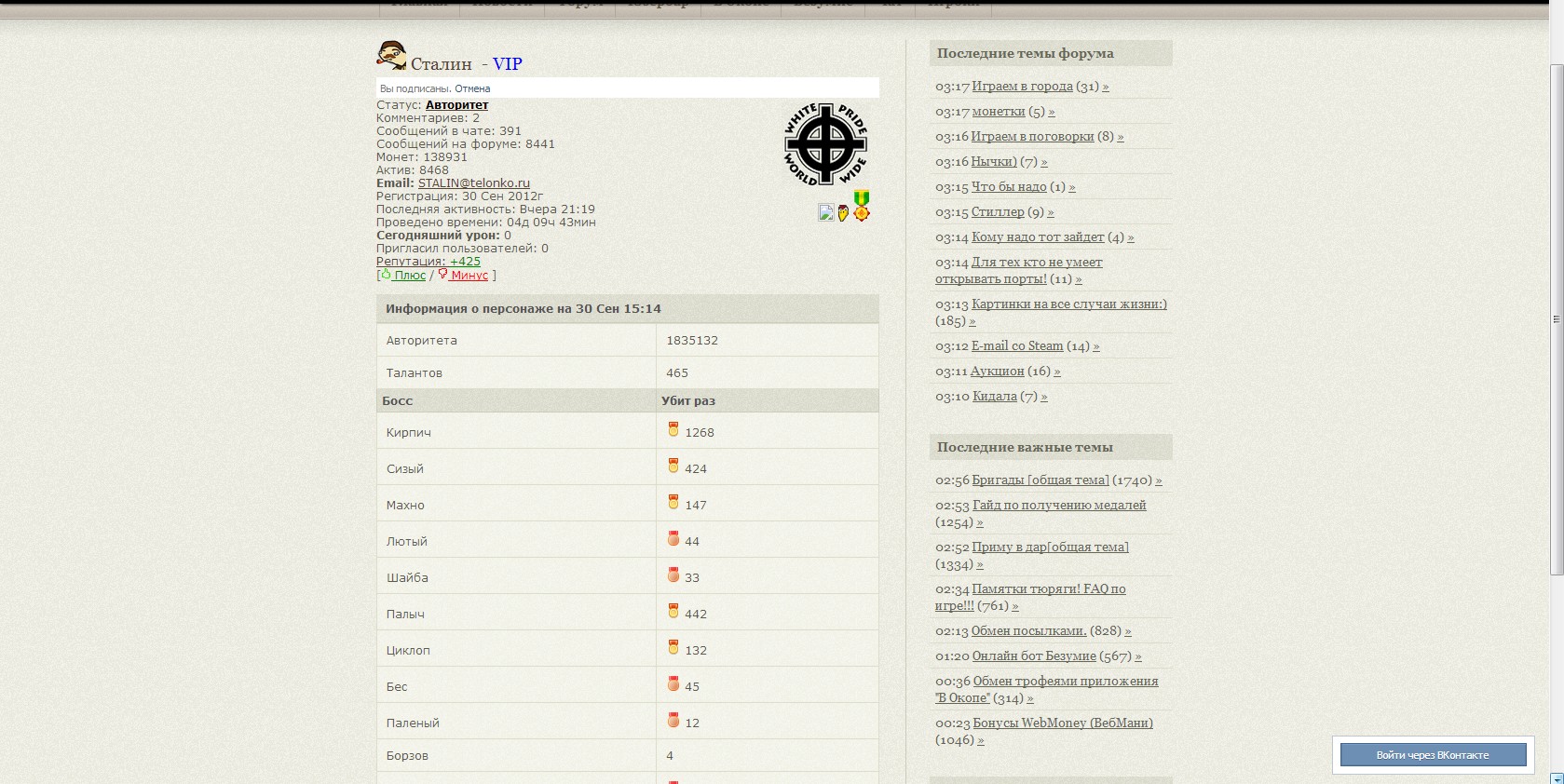Image resolution: width=1564 pixels, height=784 pixels.
Task: Click the medal icon in the Сизый row
Action: tap(673, 466)
